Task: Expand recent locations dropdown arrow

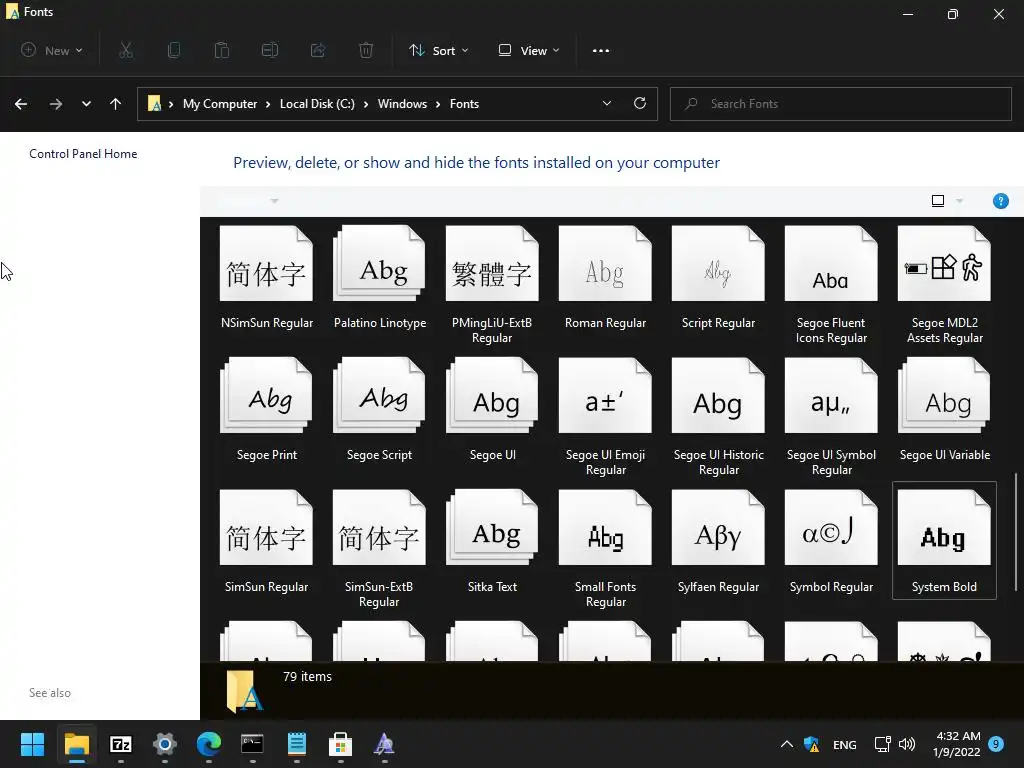Action: [86, 104]
